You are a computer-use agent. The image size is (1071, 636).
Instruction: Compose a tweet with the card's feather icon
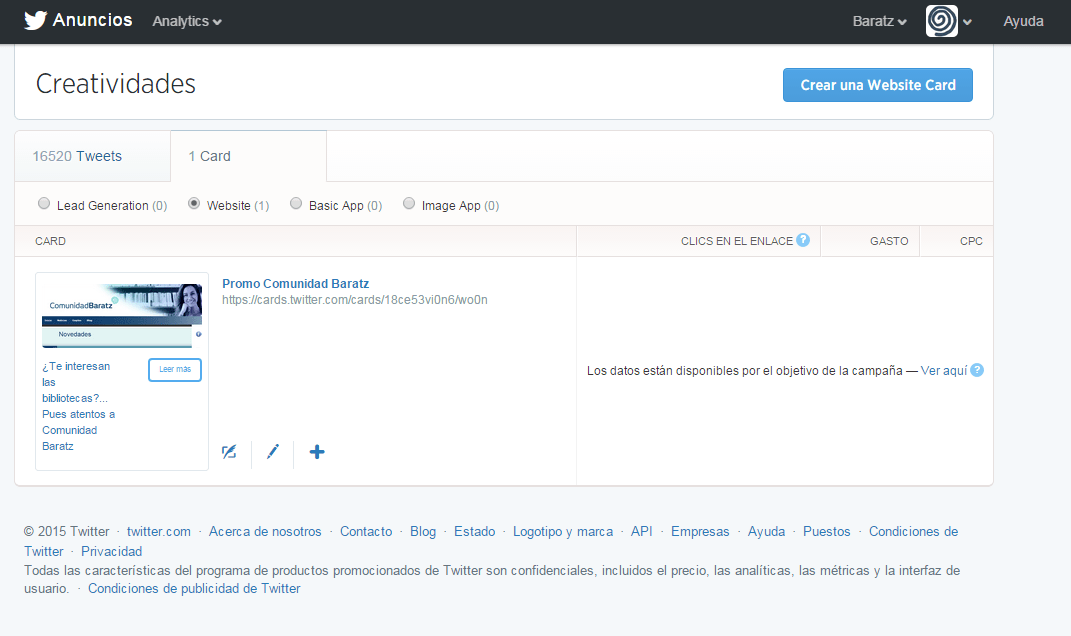point(230,452)
